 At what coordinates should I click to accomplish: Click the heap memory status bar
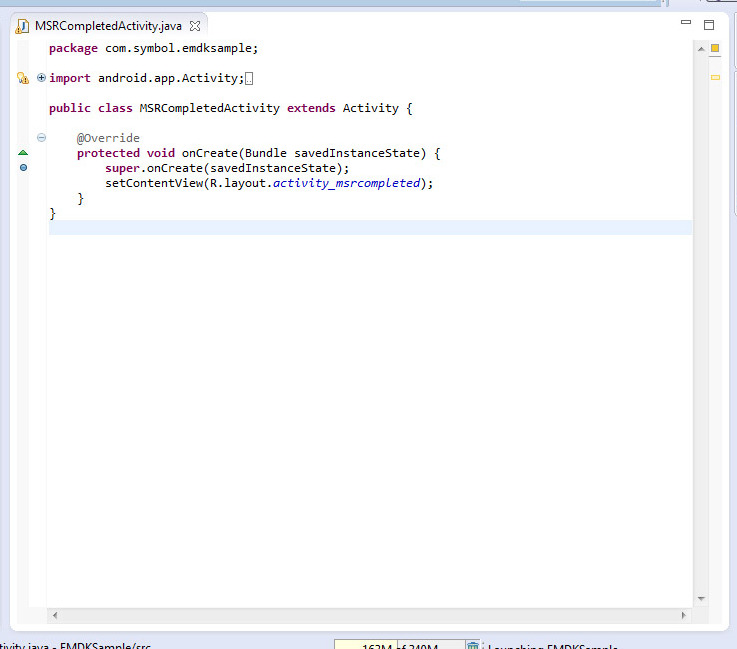tap(400, 646)
